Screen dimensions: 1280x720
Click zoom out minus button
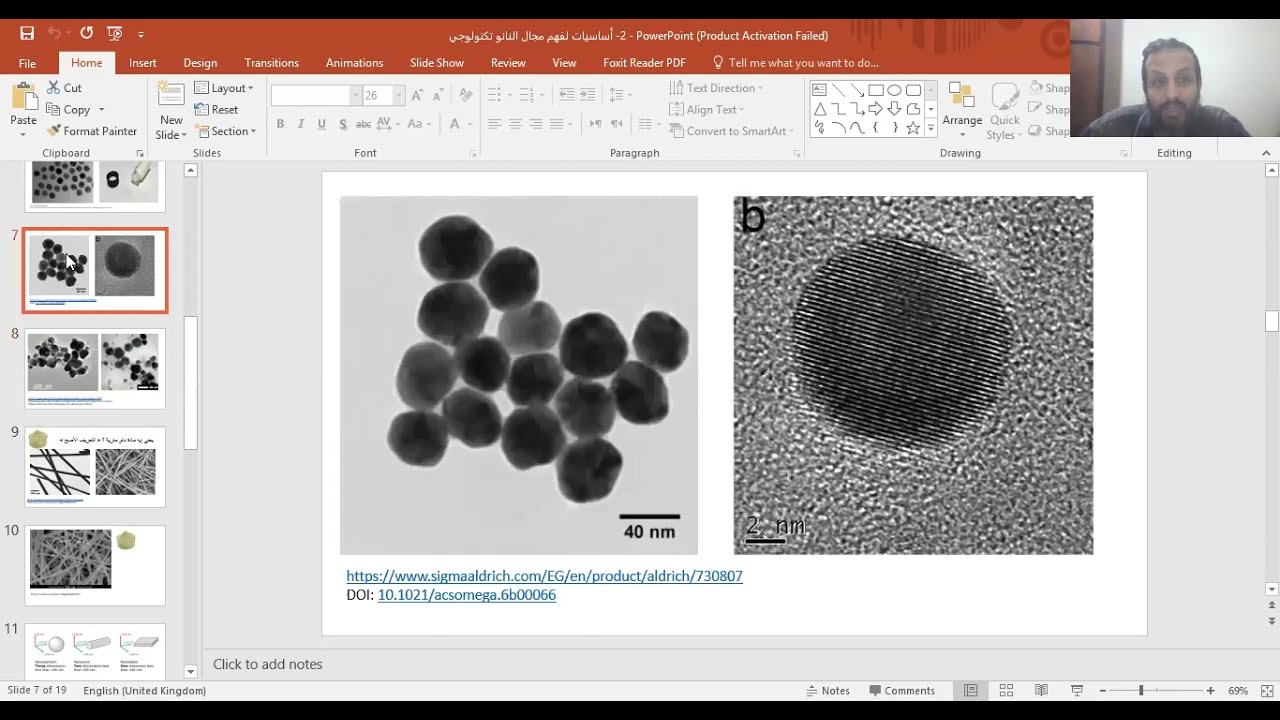pyautogui.click(x=1103, y=691)
